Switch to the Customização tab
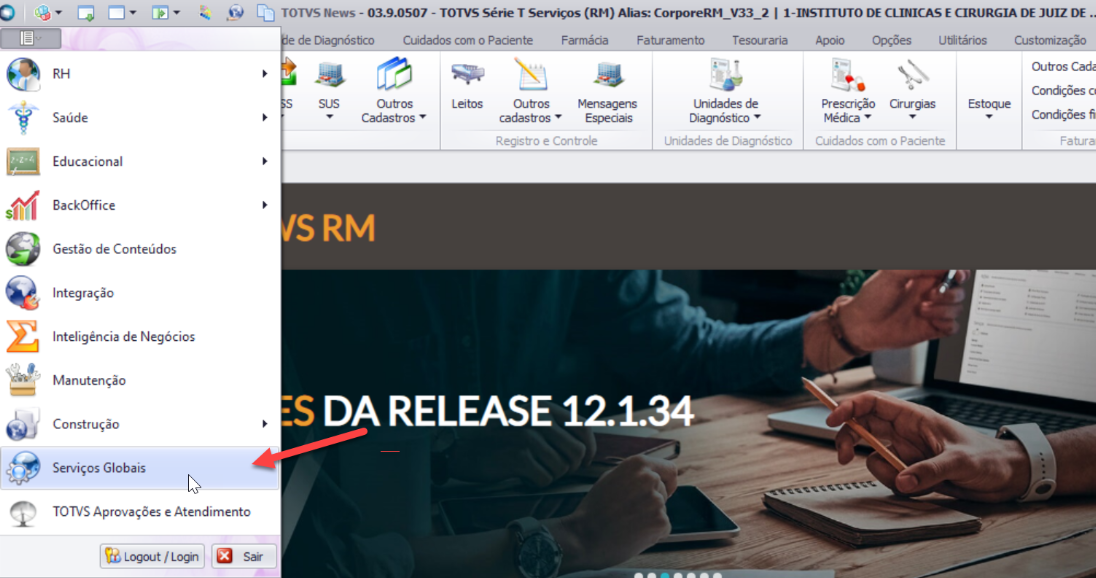This screenshot has width=1096, height=578. tap(1050, 41)
